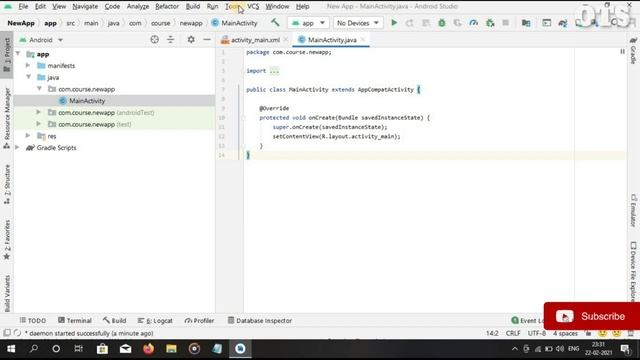Open the Database Inspector tool window
The image size is (640, 360).
click(260, 320)
